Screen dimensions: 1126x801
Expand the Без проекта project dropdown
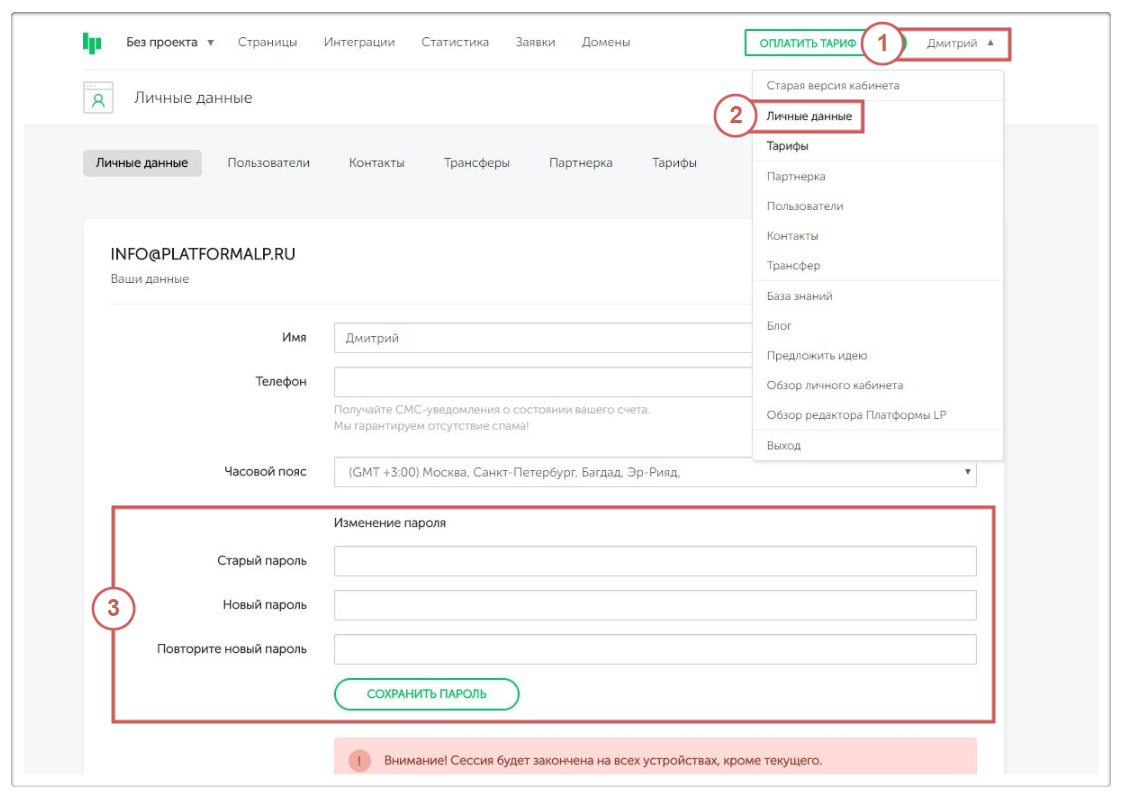tap(170, 43)
